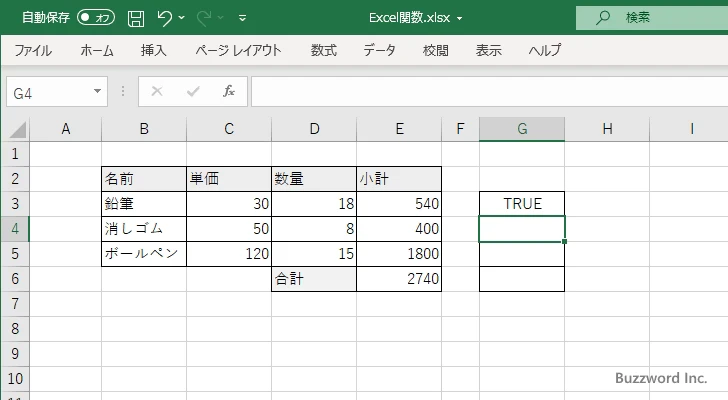
Task: Click inside the formula bar input
Action: 489,92
